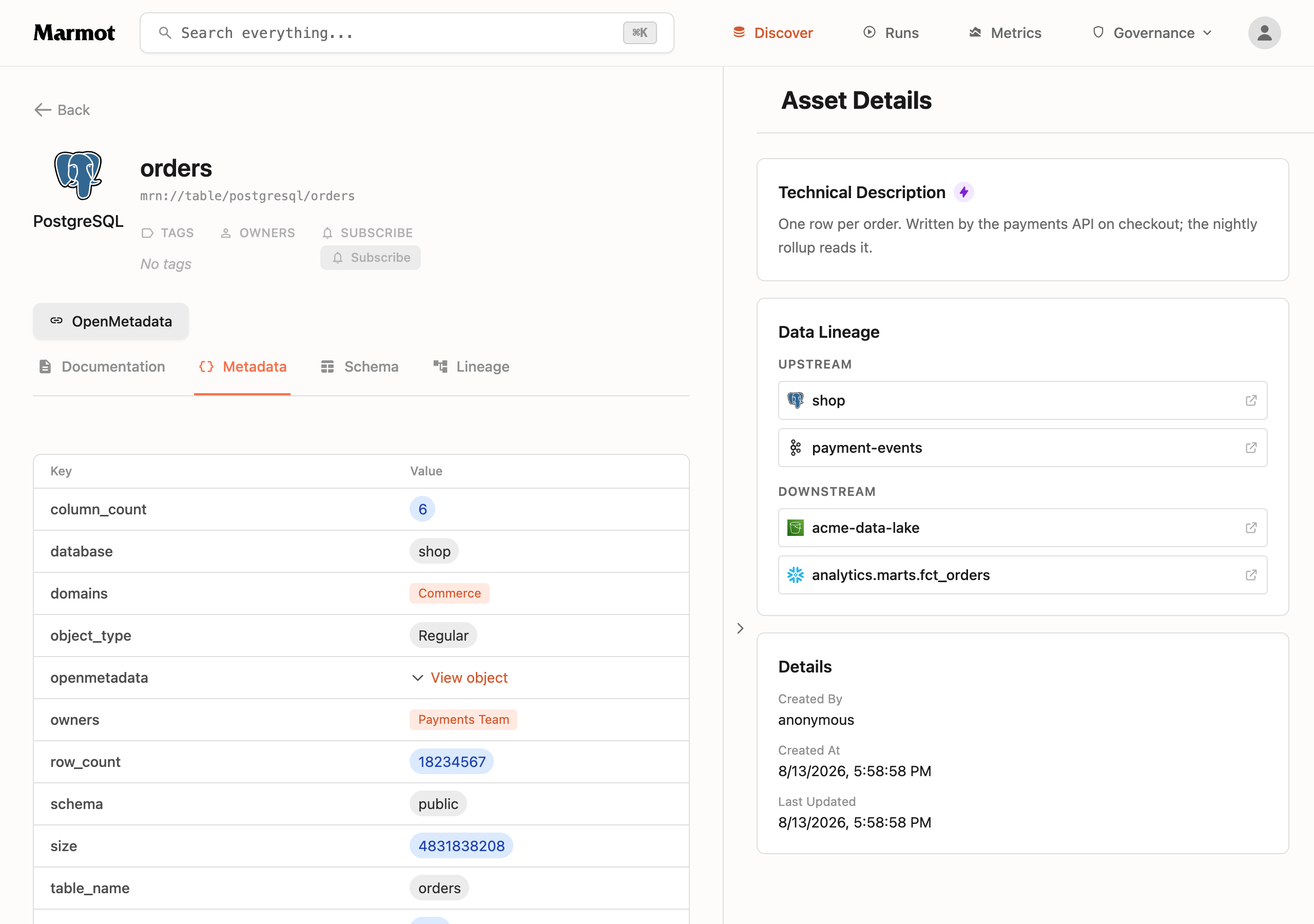Open the analytics.marts.fct_orders downstream asset
This screenshot has height=924, width=1314.
click(x=1022, y=575)
